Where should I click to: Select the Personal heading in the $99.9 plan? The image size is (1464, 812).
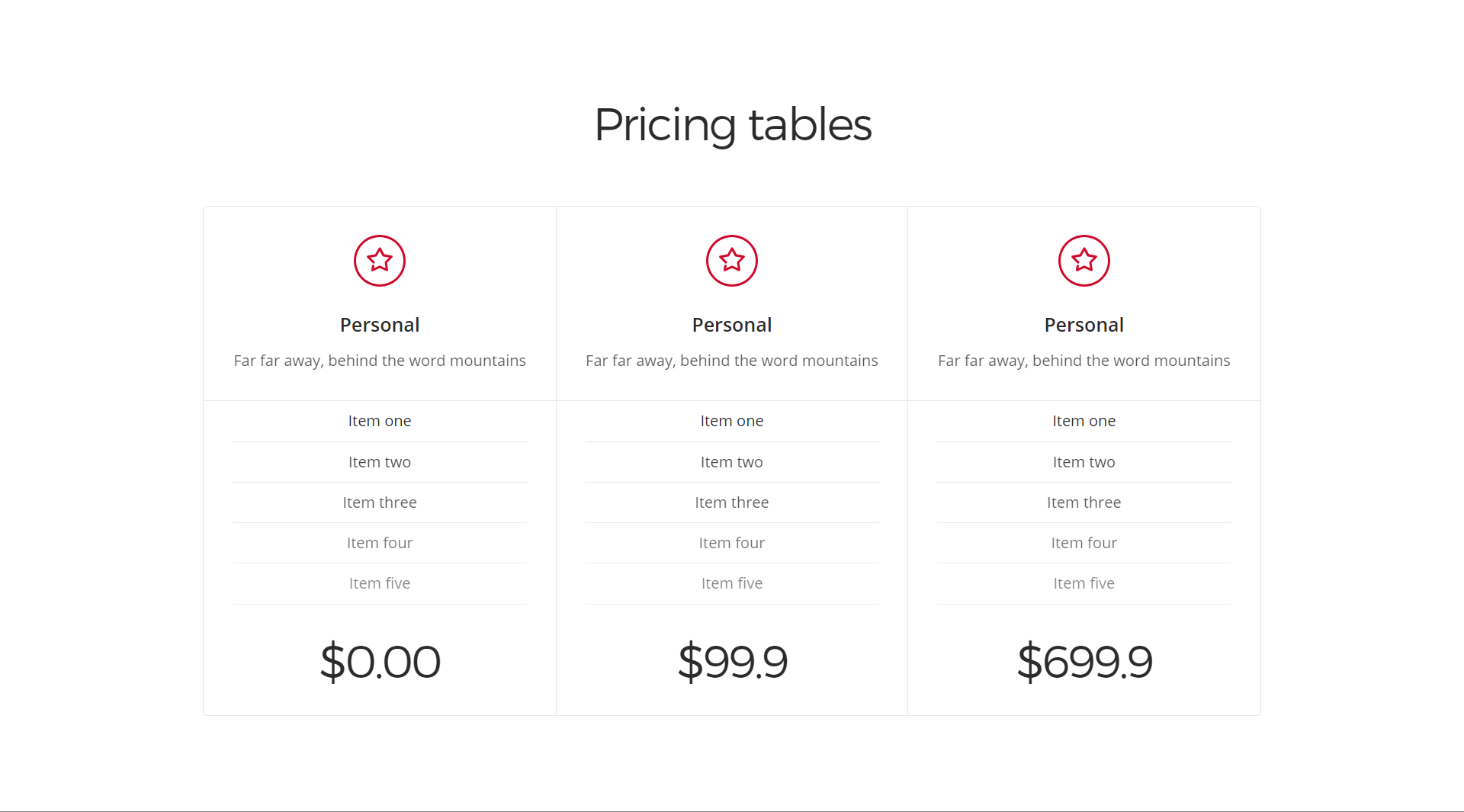coord(732,325)
